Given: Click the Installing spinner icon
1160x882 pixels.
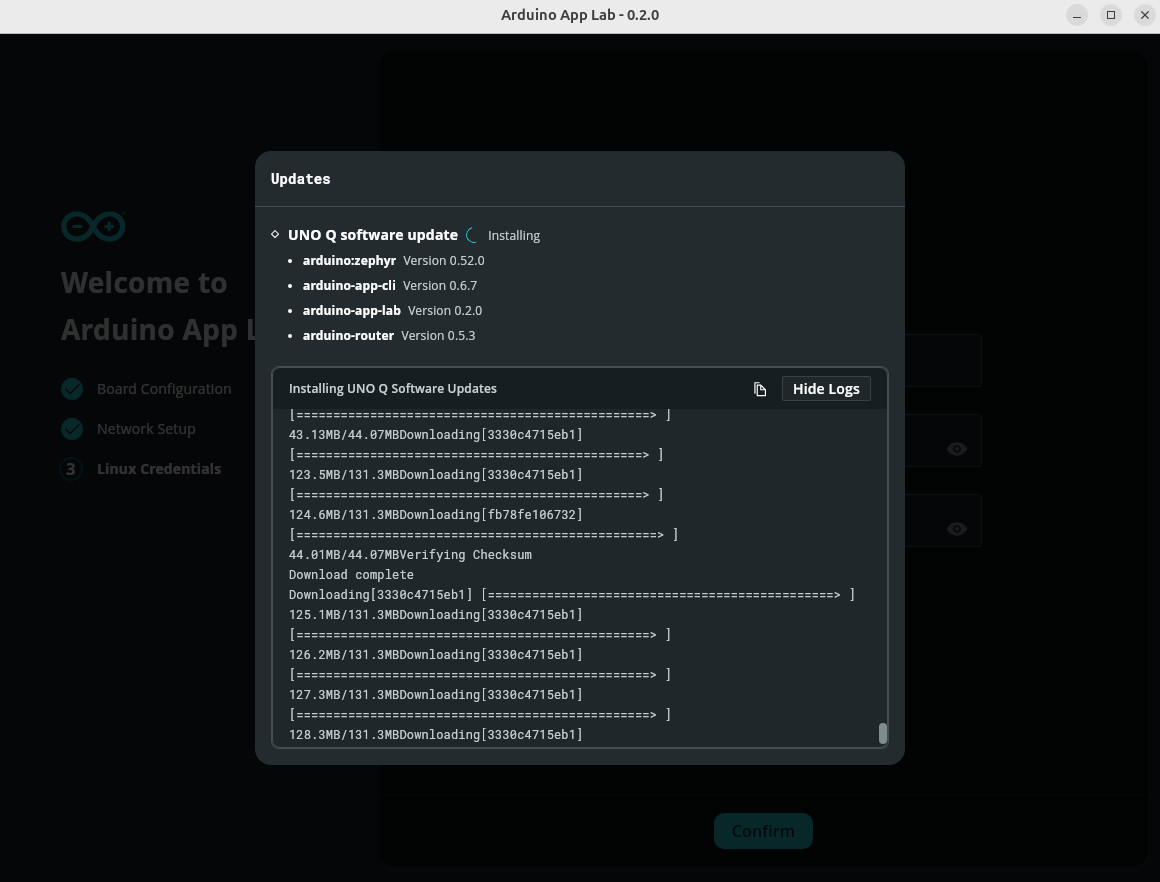Looking at the screenshot, I should point(472,235).
